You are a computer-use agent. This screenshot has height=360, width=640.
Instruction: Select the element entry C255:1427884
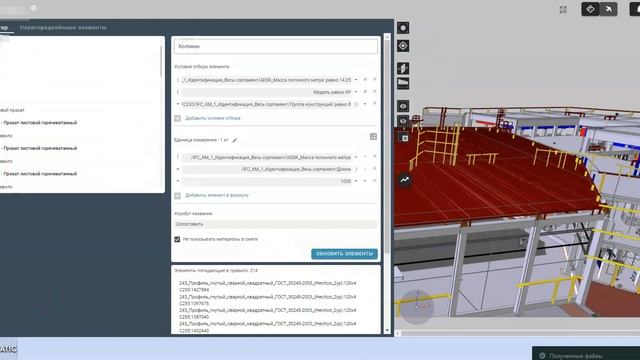pos(268,286)
